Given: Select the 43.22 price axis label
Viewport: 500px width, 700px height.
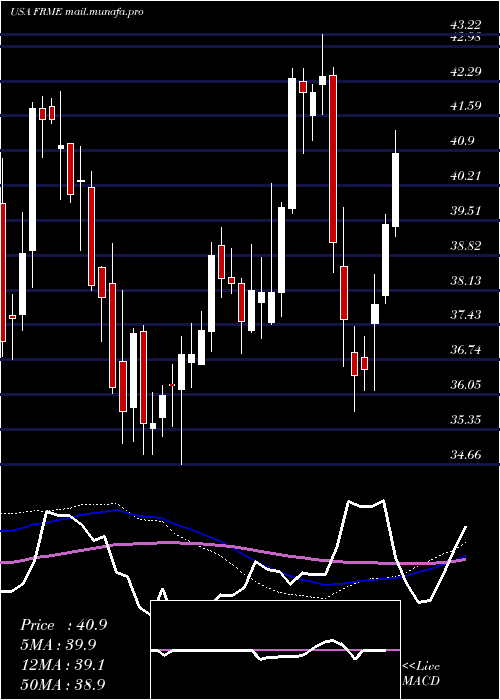Looking at the screenshot, I should pos(466,26).
